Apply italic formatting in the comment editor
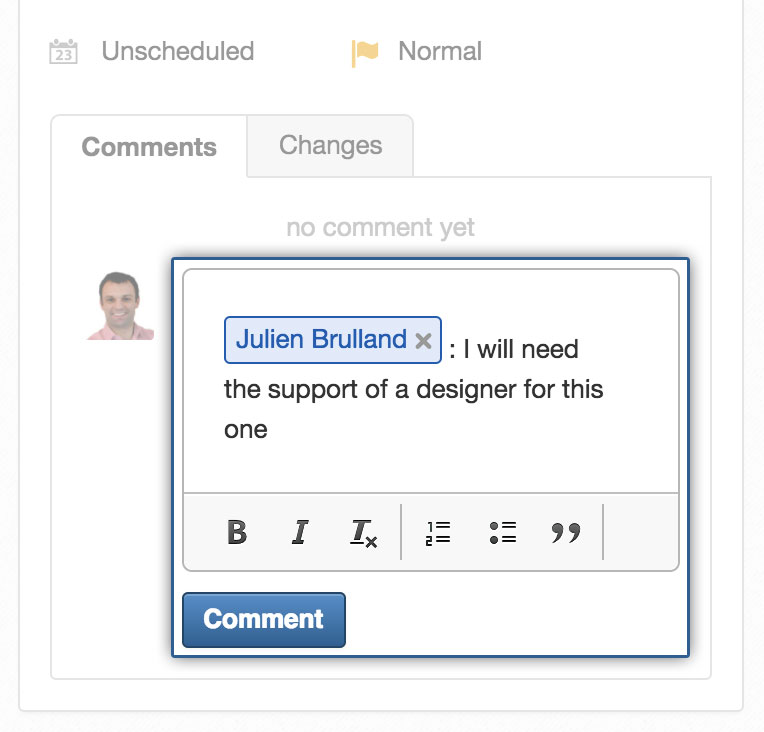The height and width of the screenshot is (732, 764). click(x=300, y=532)
